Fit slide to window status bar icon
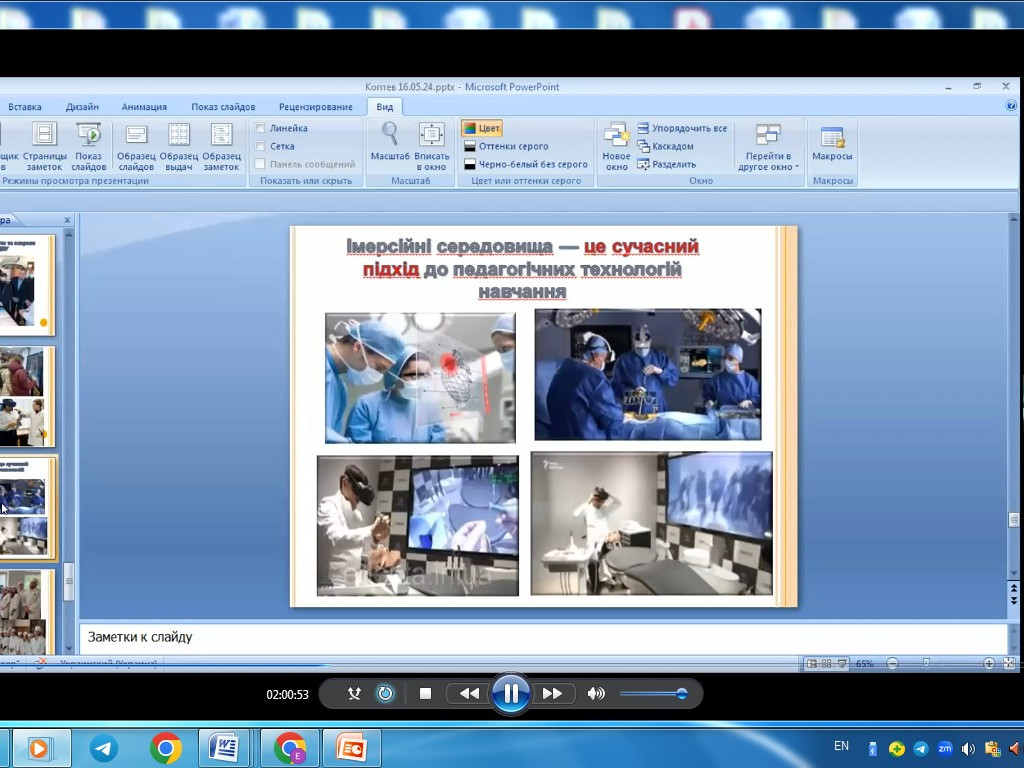Viewport: 1024px width, 768px height. click(1009, 664)
